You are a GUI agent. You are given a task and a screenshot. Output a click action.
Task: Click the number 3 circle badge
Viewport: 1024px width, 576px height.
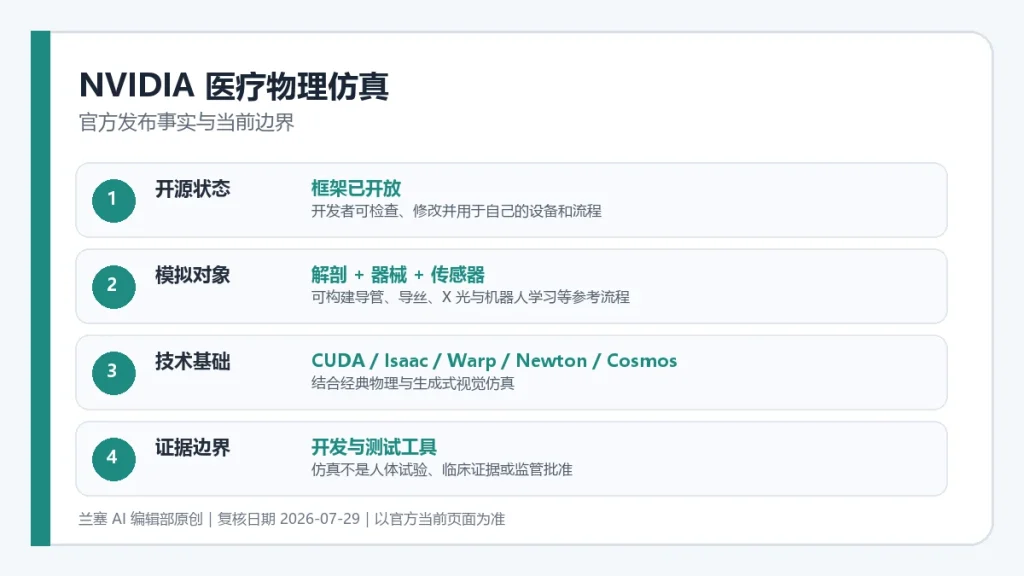[114, 373]
